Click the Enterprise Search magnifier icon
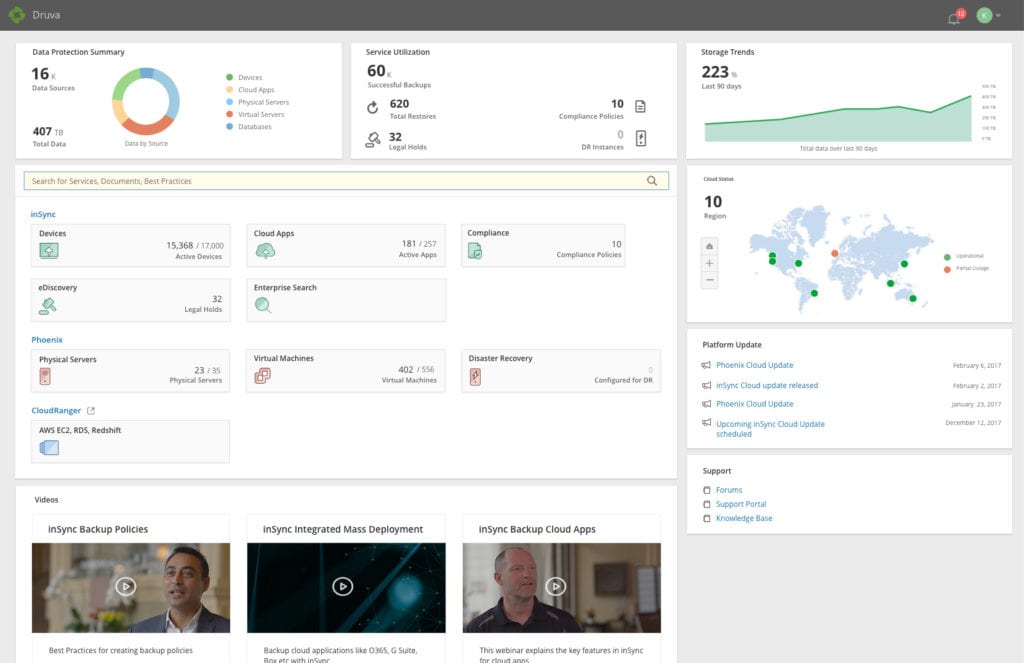Viewport: 1024px width, 663px height. [x=263, y=305]
